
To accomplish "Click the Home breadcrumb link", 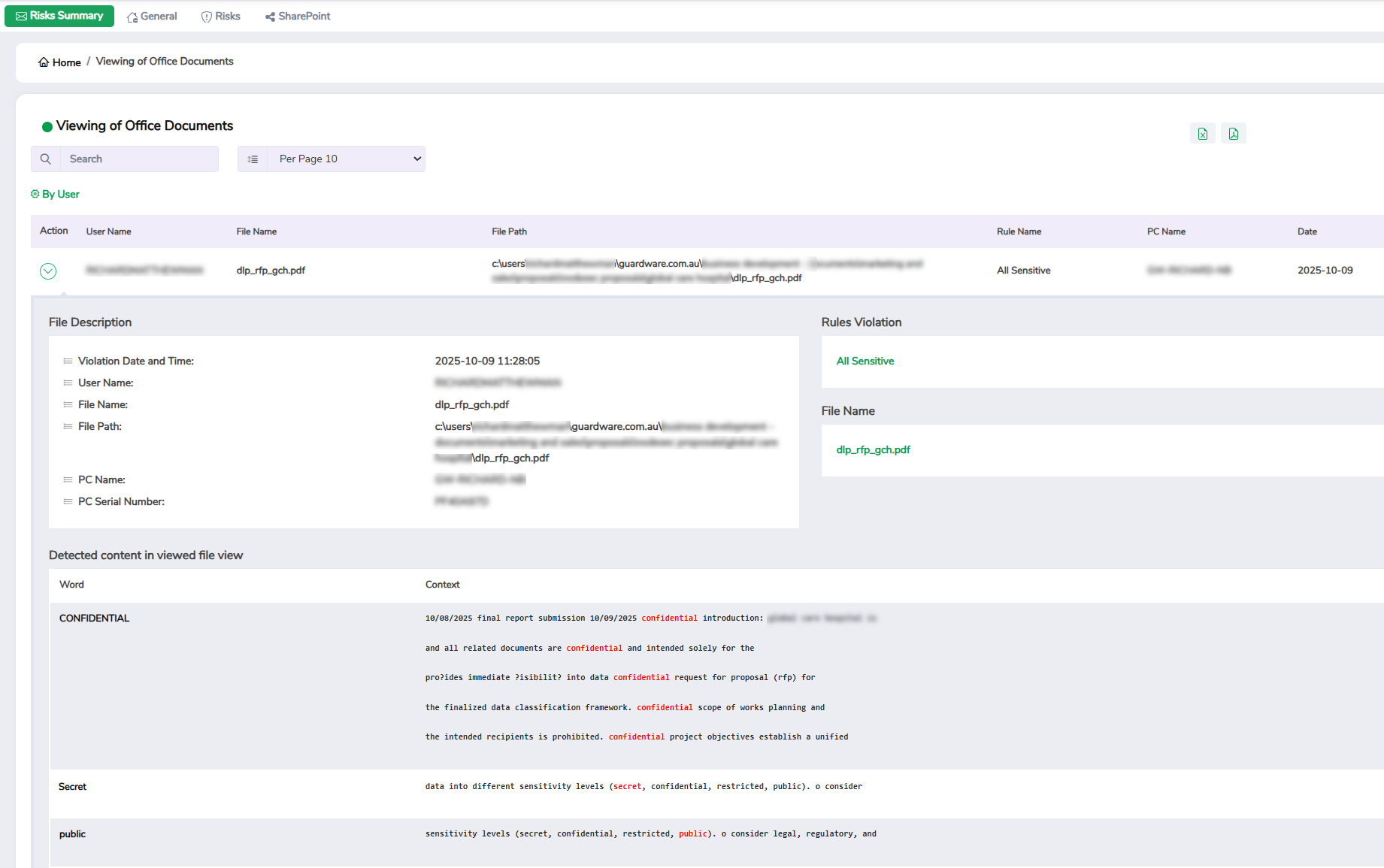I will (66, 62).
